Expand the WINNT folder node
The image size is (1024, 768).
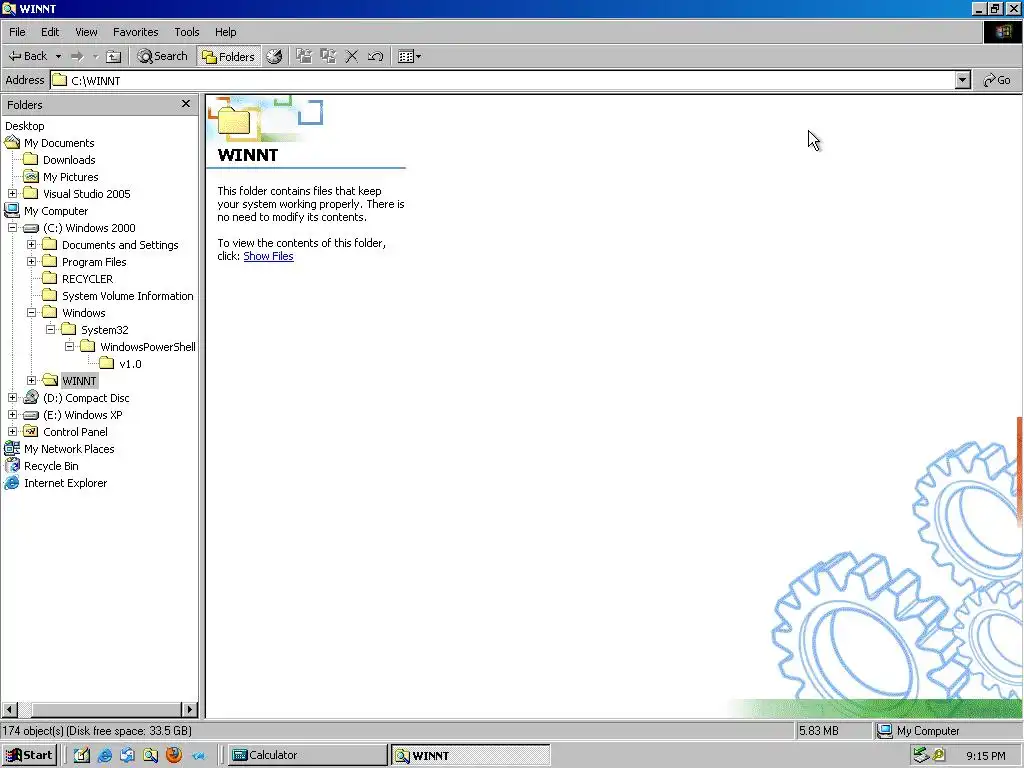click(x=31, y=380)
